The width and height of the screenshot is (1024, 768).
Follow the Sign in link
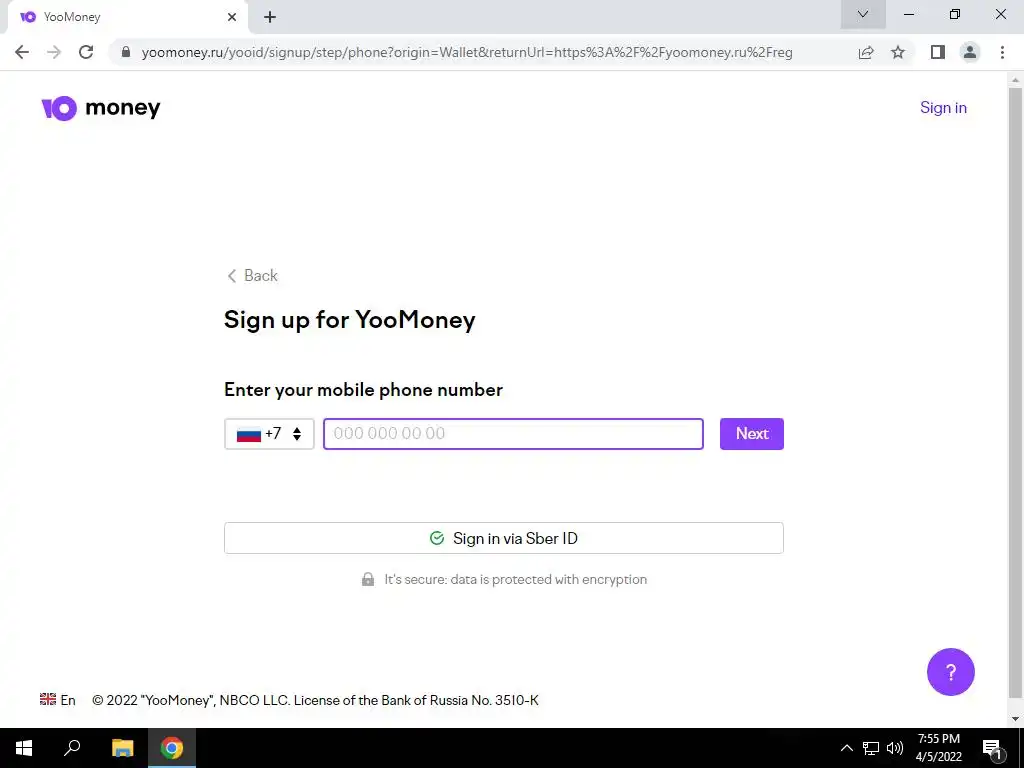coord(943,108)
